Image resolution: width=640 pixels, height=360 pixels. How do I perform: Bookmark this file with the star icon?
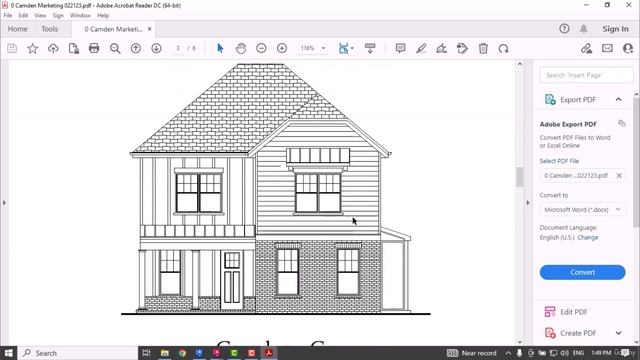tap(32, 48)
